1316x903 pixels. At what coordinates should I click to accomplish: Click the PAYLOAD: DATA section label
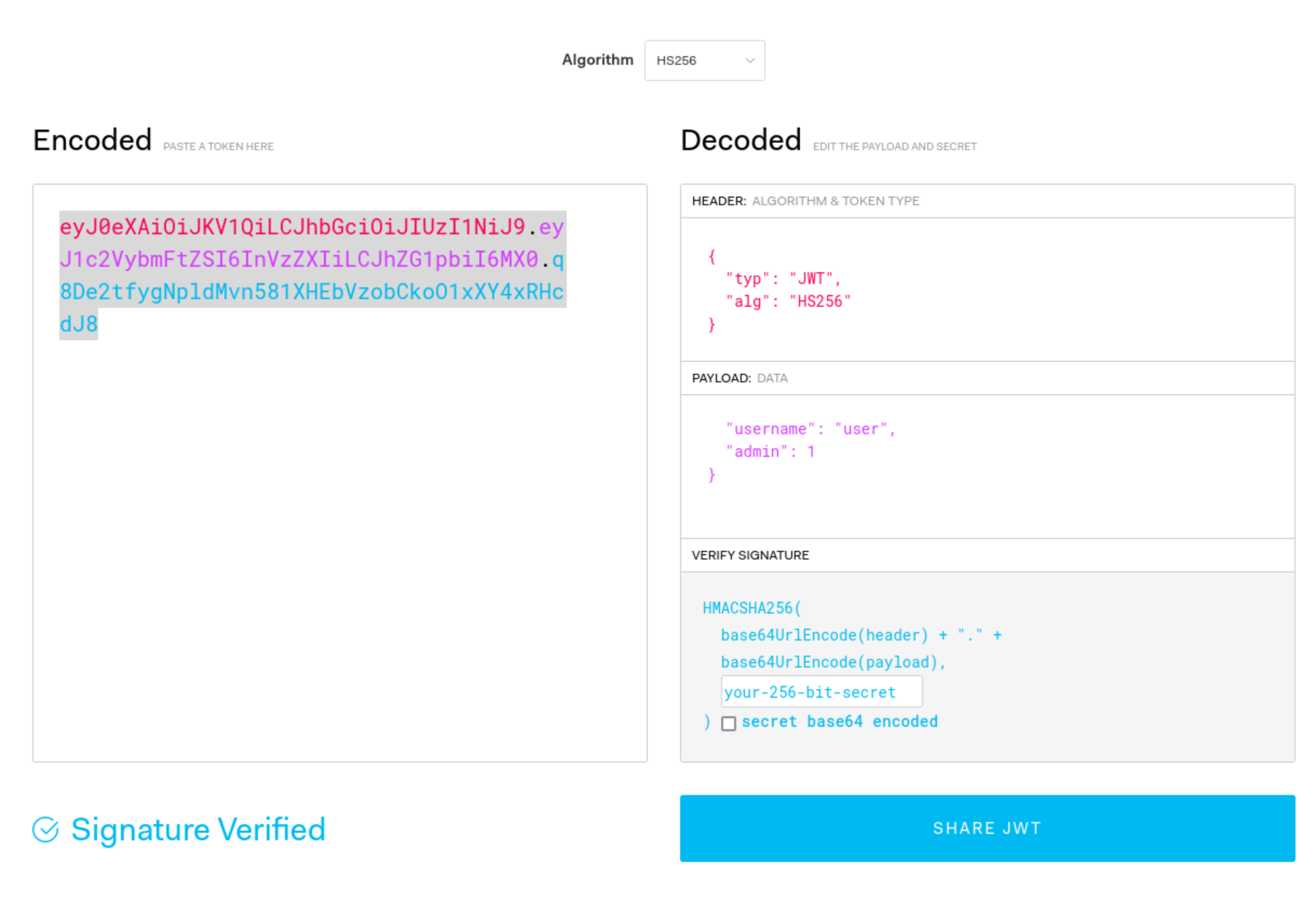(740, 378)
